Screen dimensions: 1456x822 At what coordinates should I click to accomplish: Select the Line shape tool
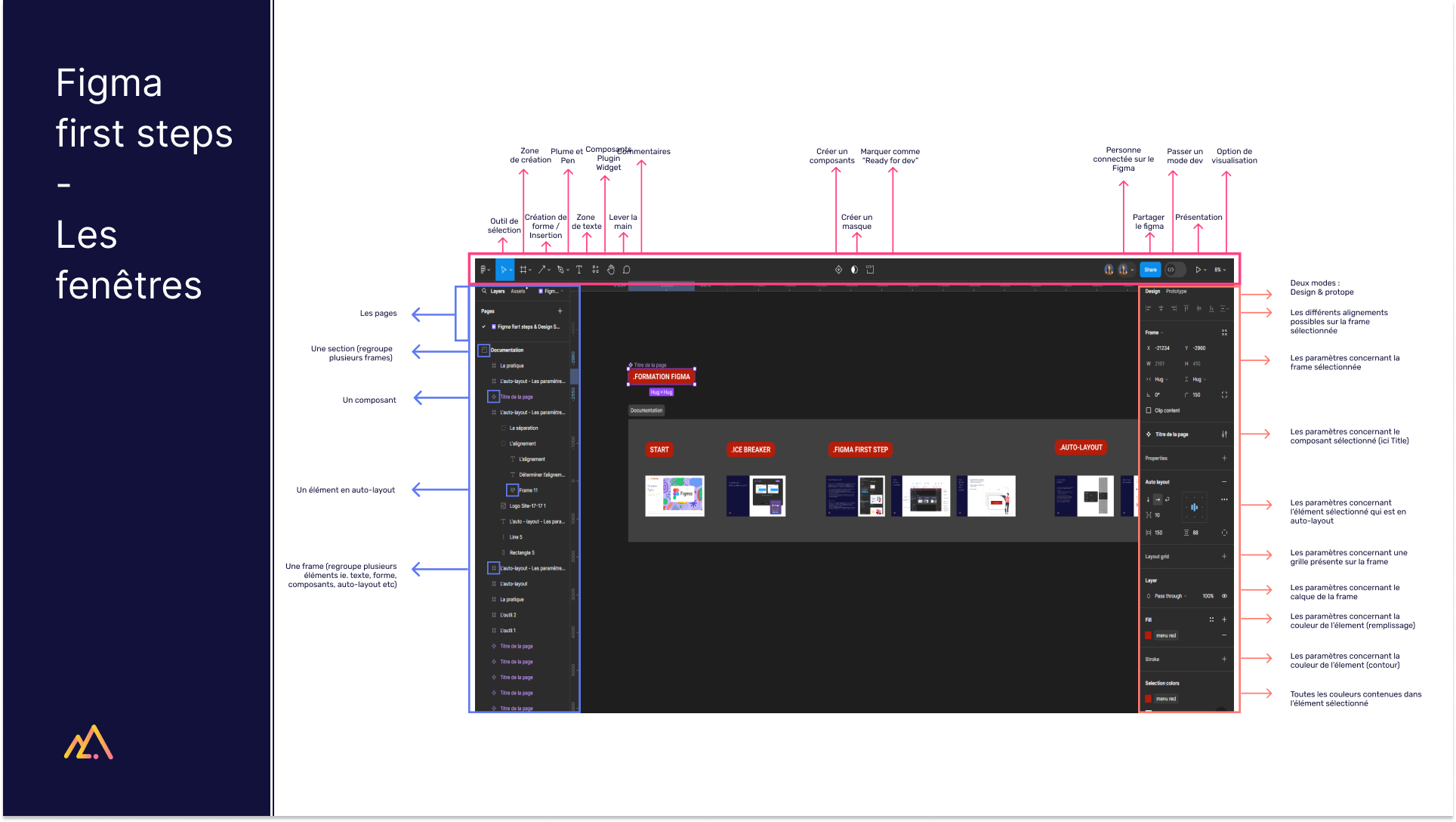click(x=541, y=270)
